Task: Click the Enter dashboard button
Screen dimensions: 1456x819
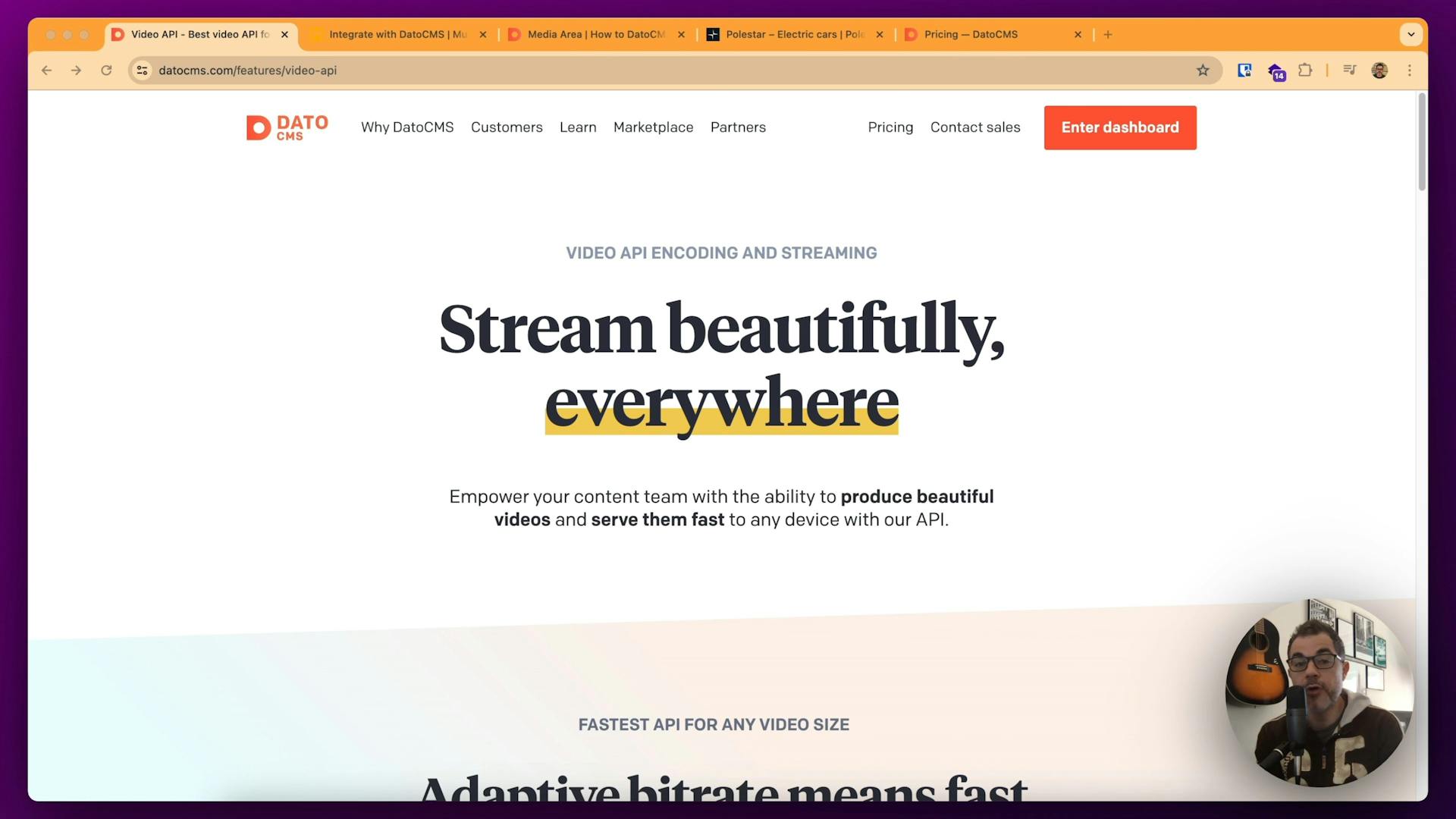Action: [x=1119, y=127]
